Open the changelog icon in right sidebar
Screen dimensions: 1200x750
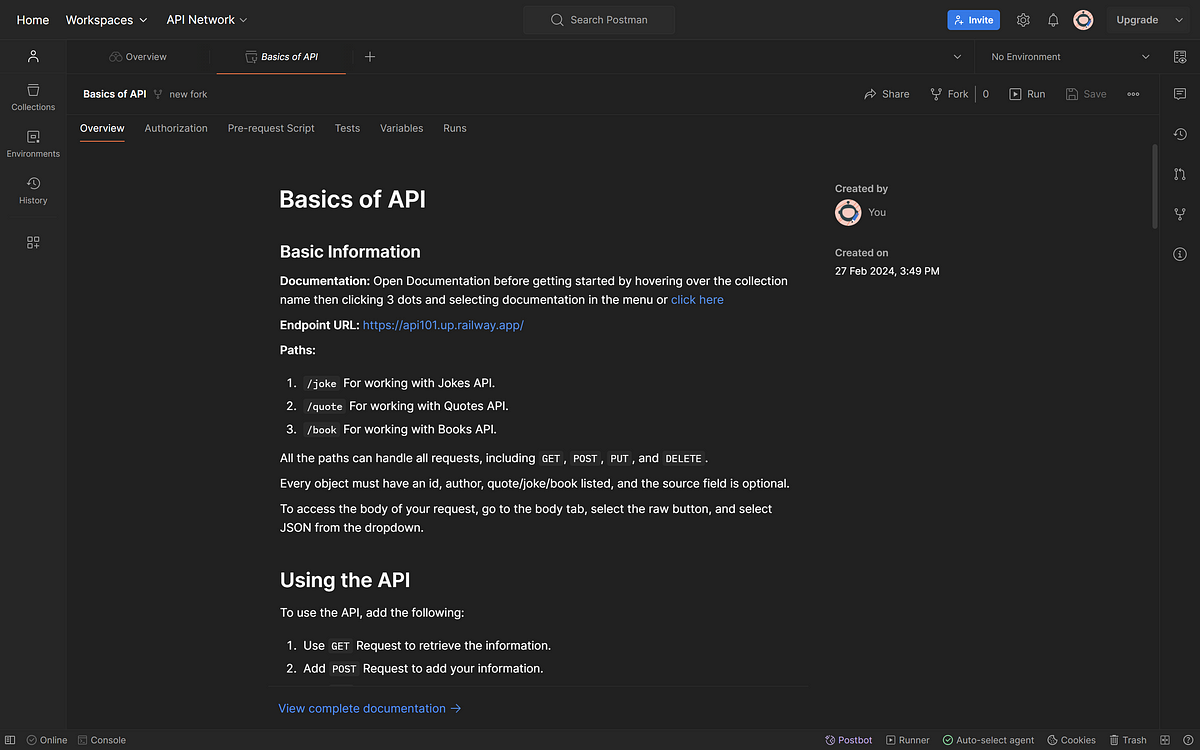(x=1180, y=134)
